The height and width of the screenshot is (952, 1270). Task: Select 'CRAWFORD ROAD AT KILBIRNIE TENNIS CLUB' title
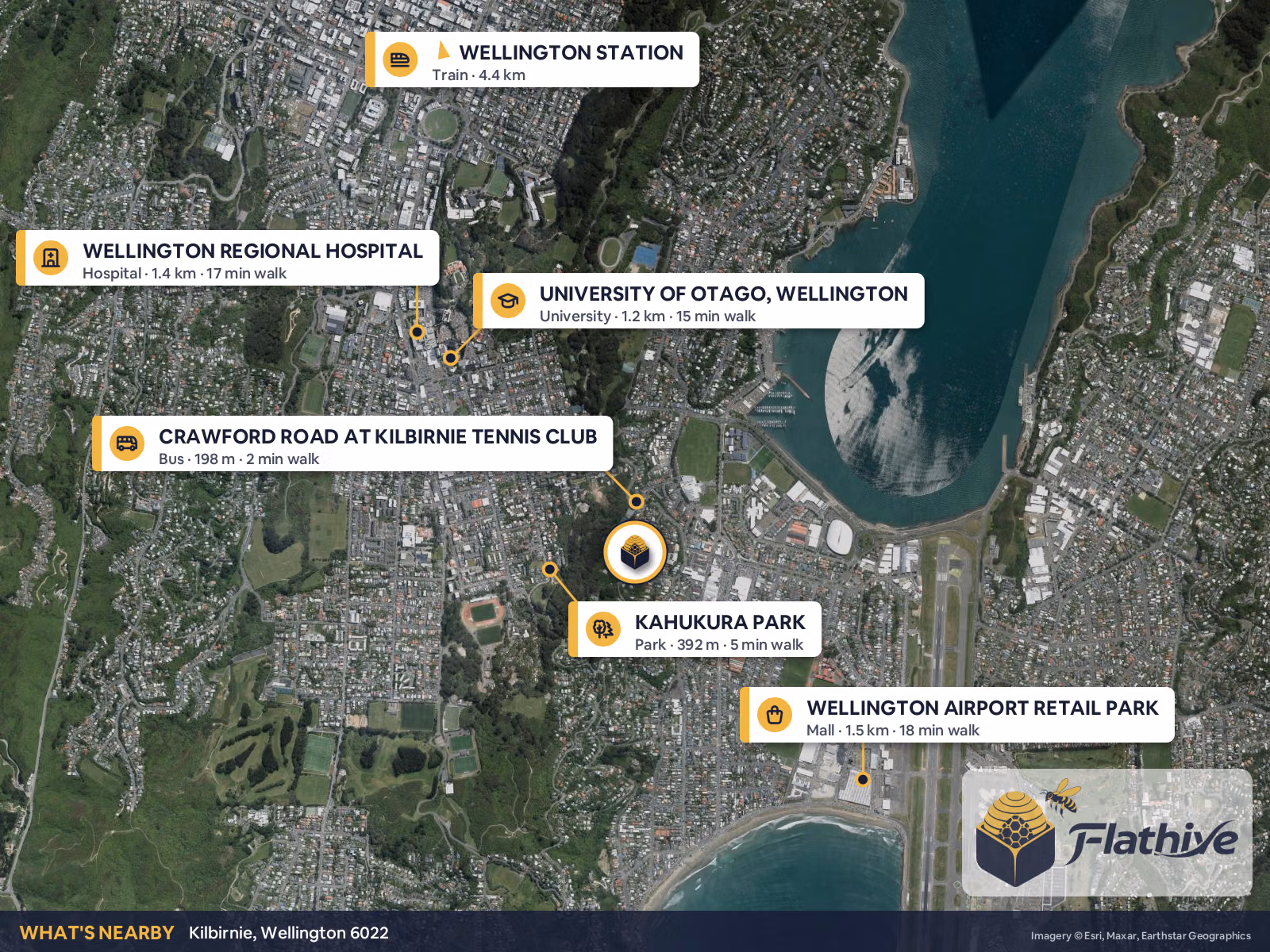pyautogui.click(x=378, y=436)
